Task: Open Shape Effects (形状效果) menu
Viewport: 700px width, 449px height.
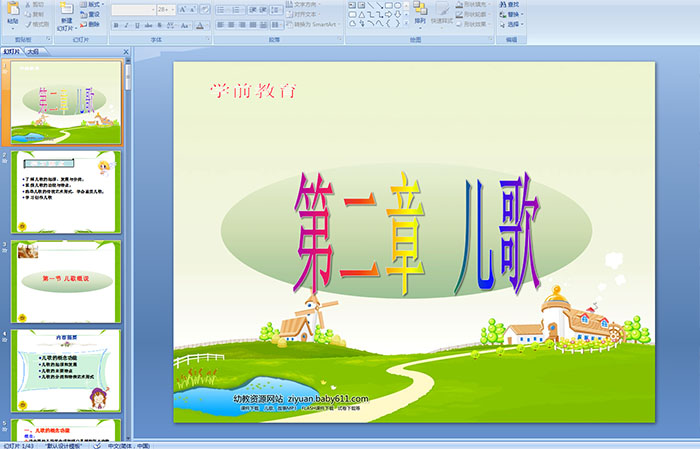Action: (473, 24)
